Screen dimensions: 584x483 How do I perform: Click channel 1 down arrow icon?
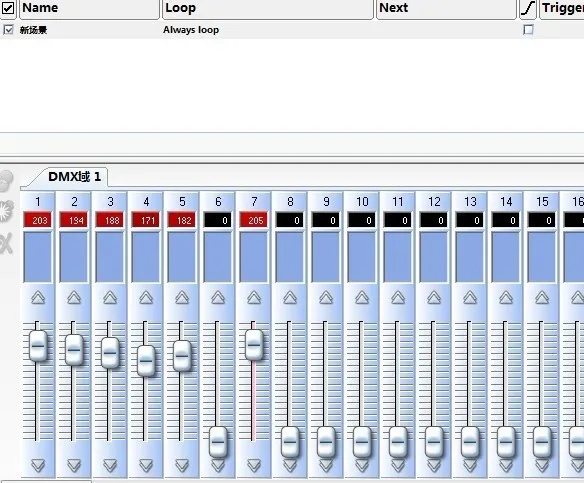pos(38,465)
